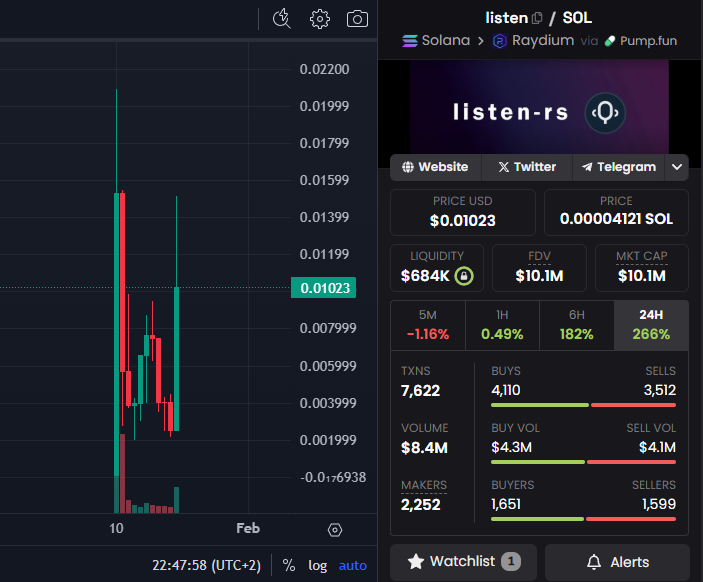The image size is (703, 582).
Task: Click the MAKERS 2,252 value
Action: tap(421, 505)
